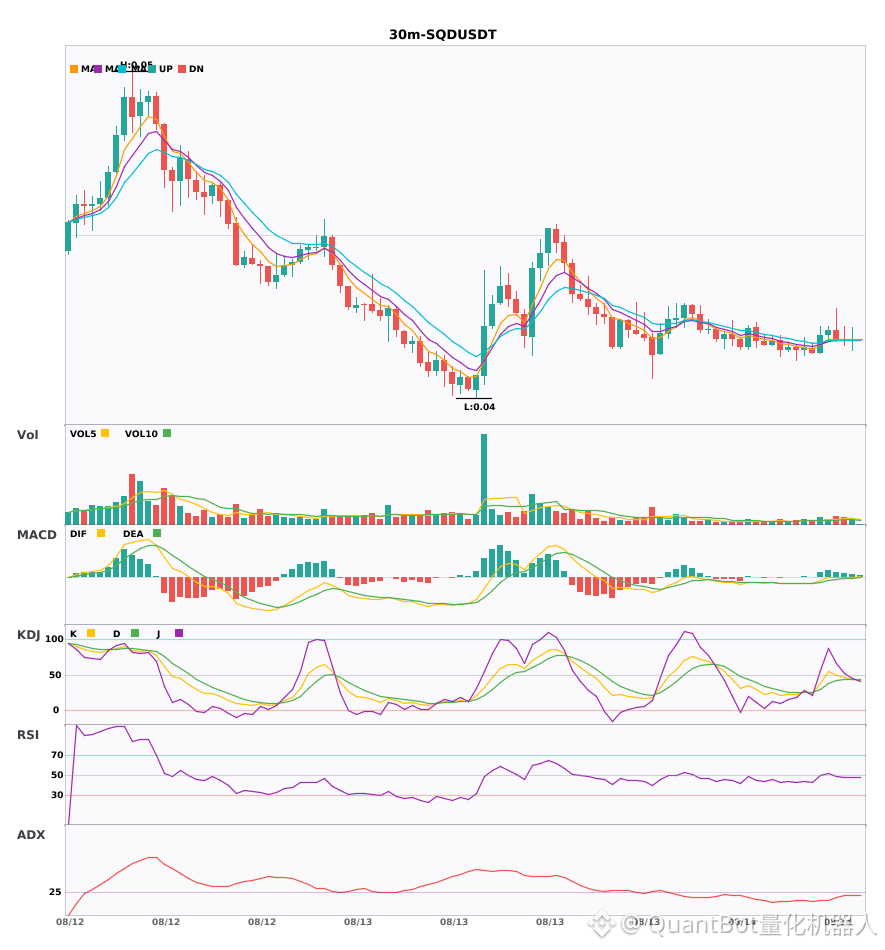Viewport: 885px width, 950px height.
Task: Click the VOL10 legend text
Action: point(141,434)
